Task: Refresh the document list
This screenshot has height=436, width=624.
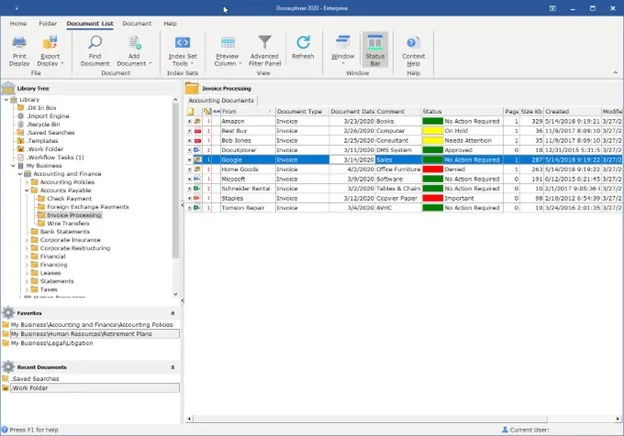Action: [303, 47]
